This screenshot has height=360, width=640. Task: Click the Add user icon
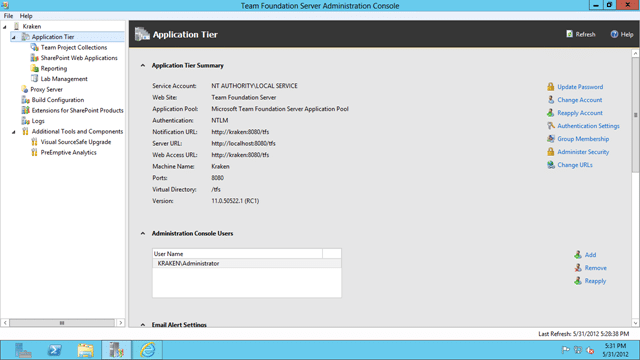[578, 255]
